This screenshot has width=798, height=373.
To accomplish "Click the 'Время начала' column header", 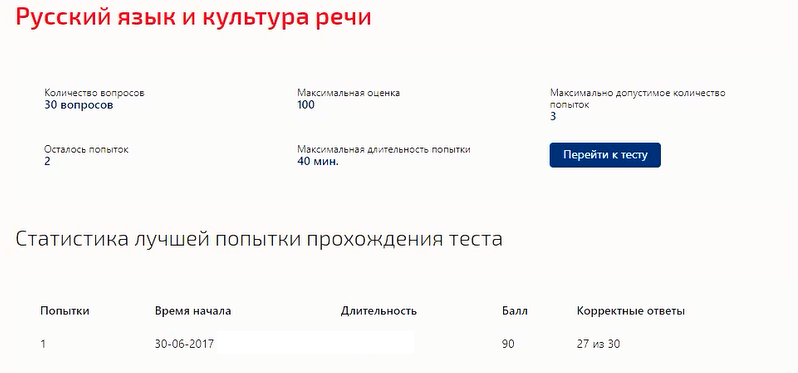I will 193,311.
